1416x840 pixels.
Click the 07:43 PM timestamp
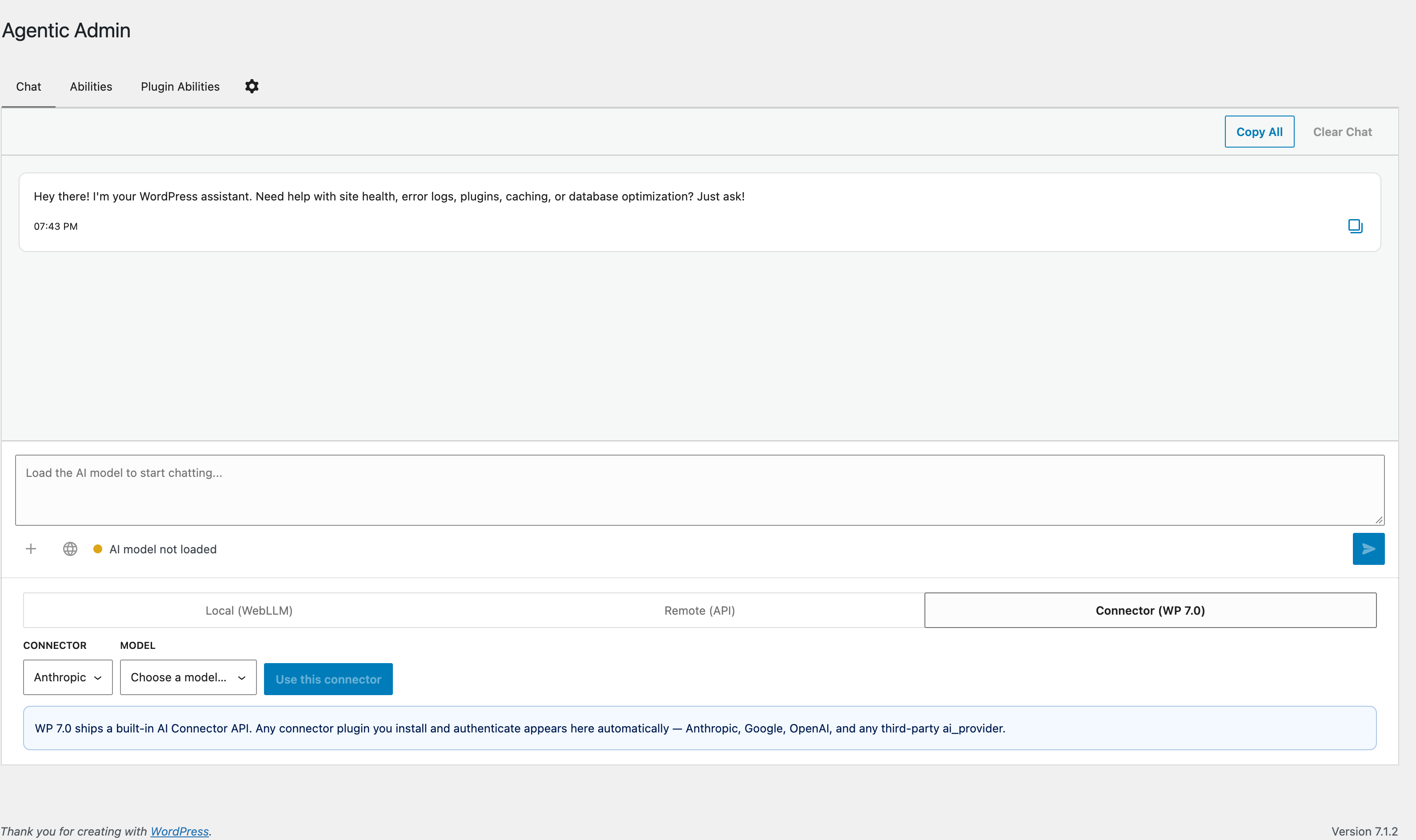click(56, 226)
